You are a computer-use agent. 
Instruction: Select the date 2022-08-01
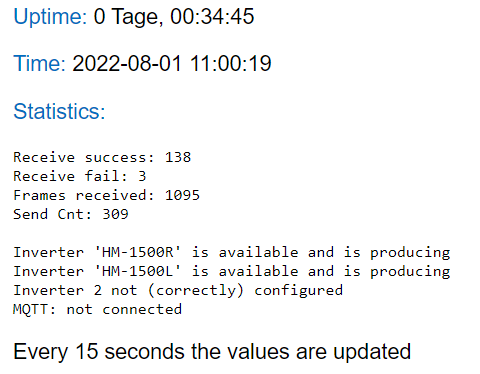pos(127,63)
